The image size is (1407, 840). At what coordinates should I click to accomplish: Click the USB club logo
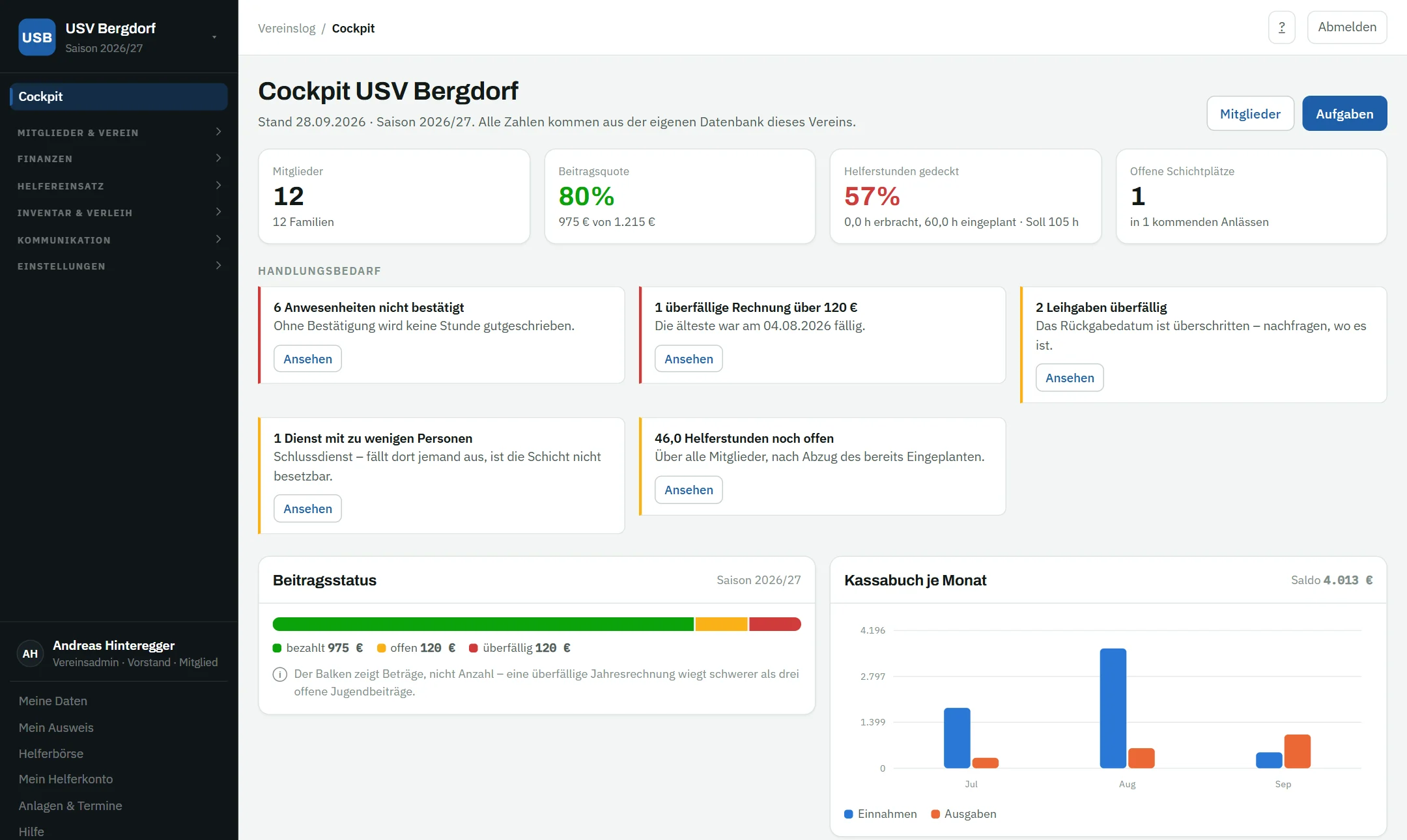[37, 37]
